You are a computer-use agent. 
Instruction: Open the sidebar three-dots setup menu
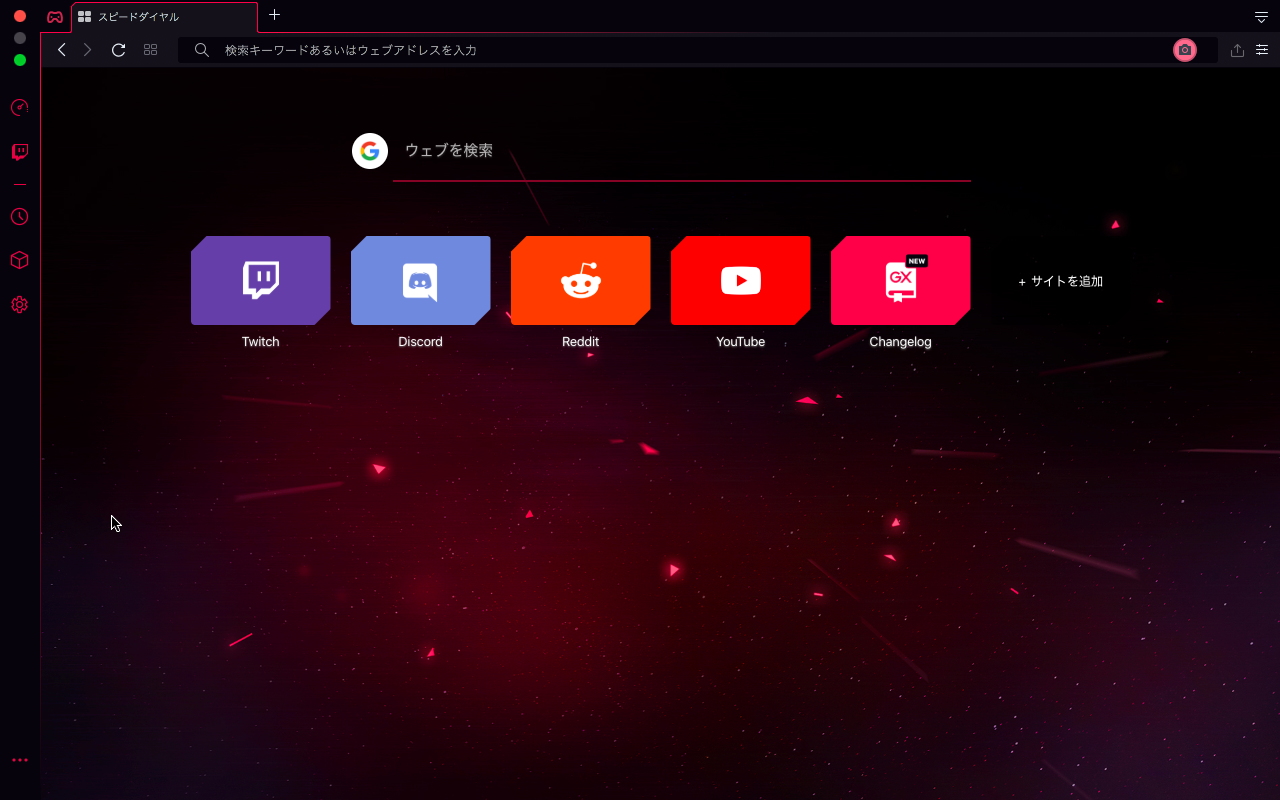pos(19,760)
